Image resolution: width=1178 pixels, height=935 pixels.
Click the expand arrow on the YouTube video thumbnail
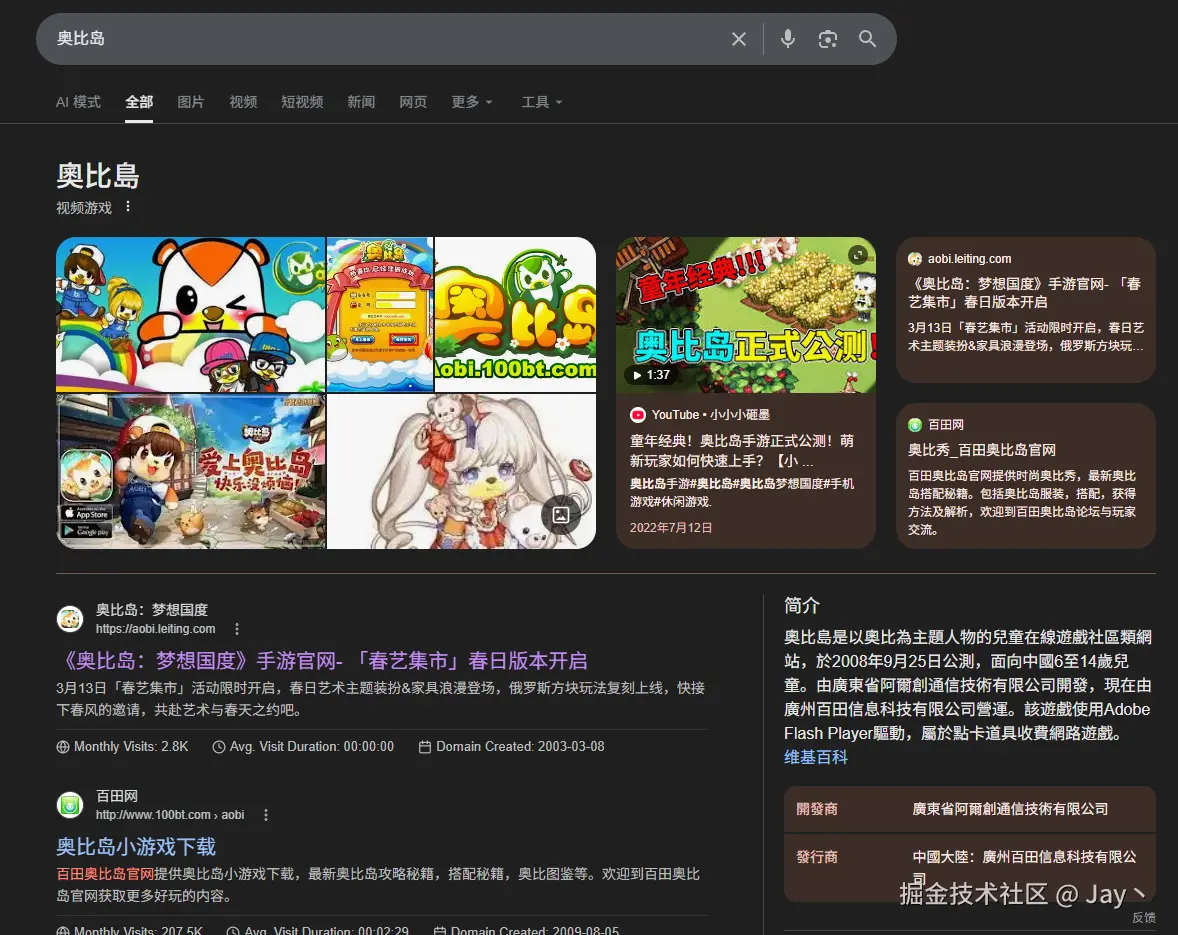[x=857, y=255]
